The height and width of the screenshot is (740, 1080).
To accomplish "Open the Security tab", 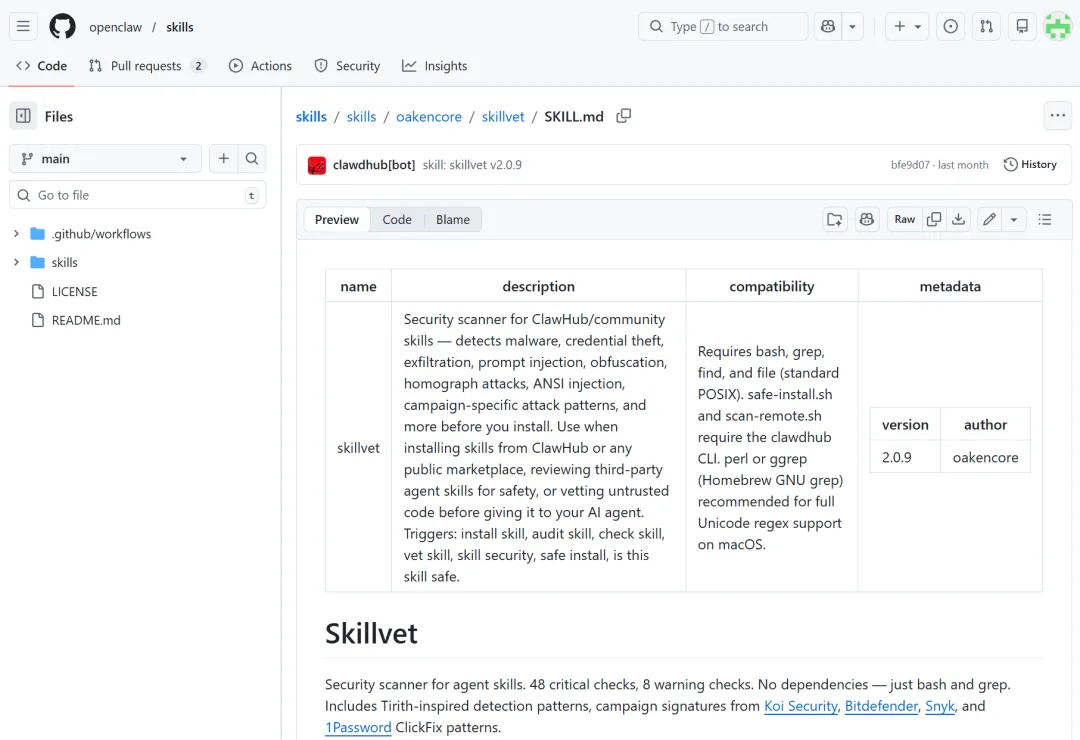I will (347, 66).
